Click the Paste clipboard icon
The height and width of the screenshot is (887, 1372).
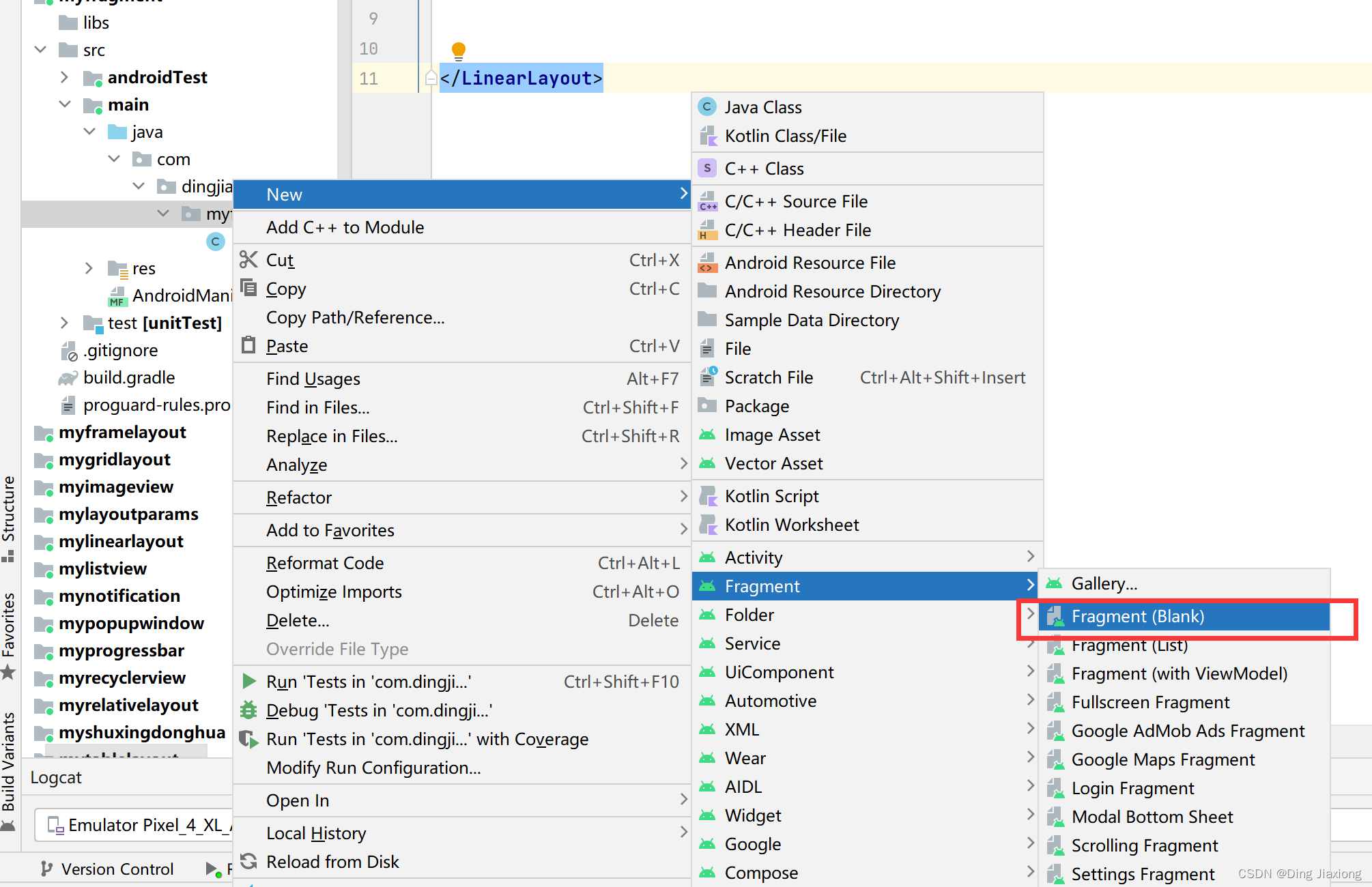[x=248, y=345]
